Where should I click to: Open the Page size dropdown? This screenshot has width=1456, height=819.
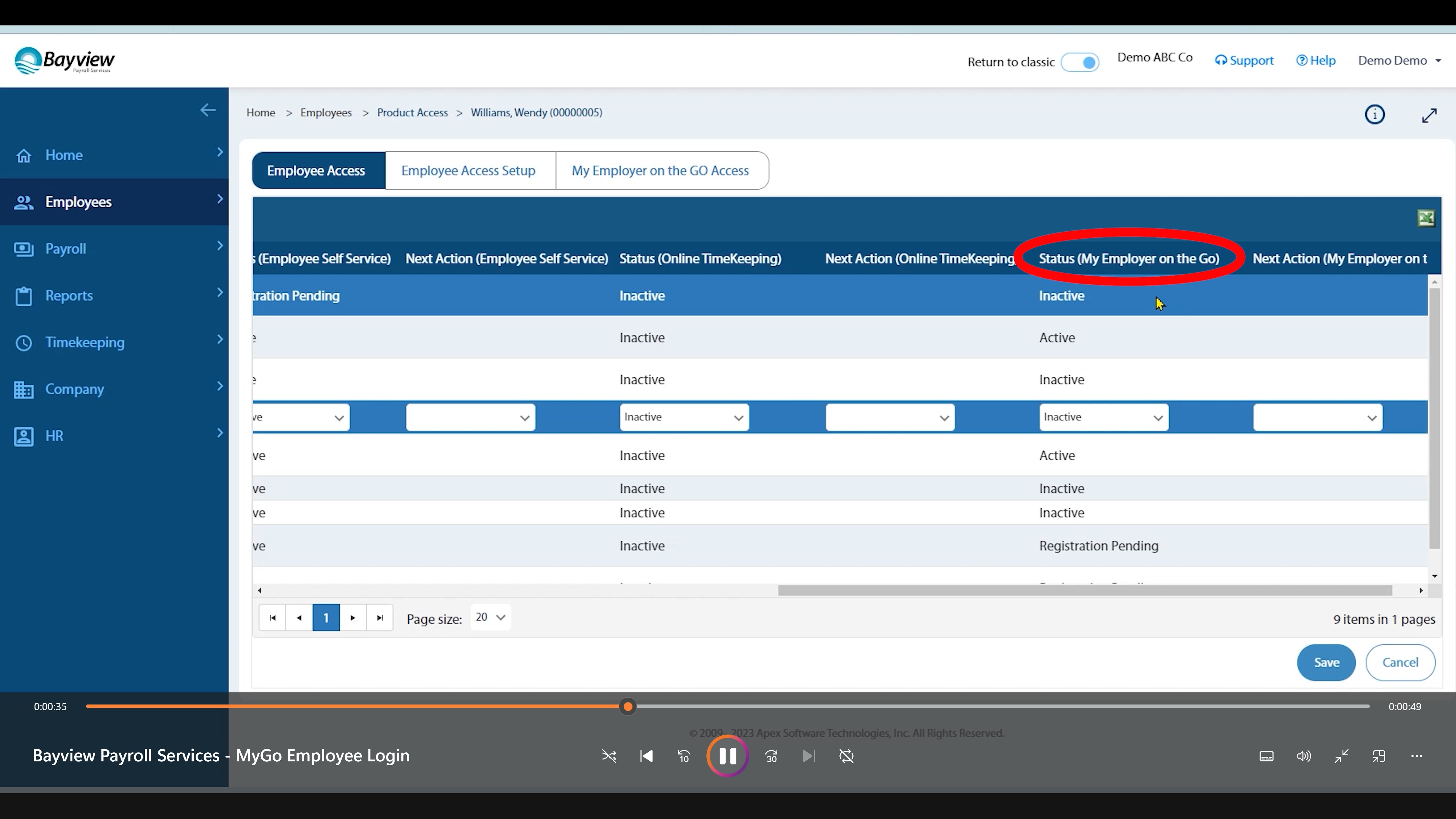pos(491,617)
